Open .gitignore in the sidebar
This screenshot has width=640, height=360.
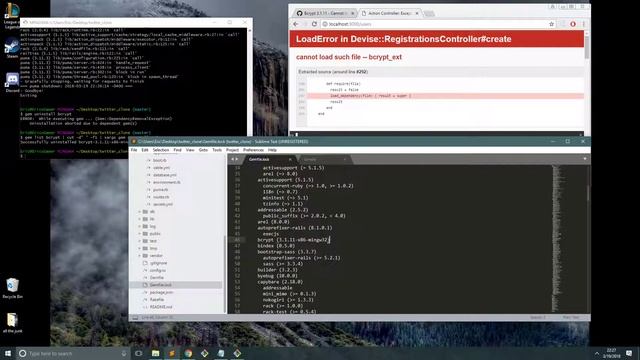pos(158,263)
